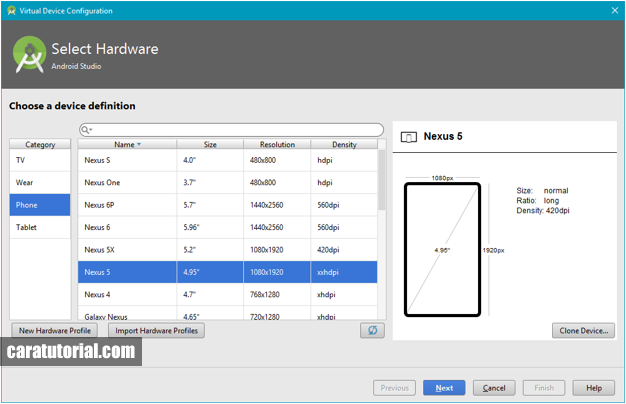The image size is (626, 404).
Task: Select the Phone category
Action: pyautogui.click(x=40, y=205)
